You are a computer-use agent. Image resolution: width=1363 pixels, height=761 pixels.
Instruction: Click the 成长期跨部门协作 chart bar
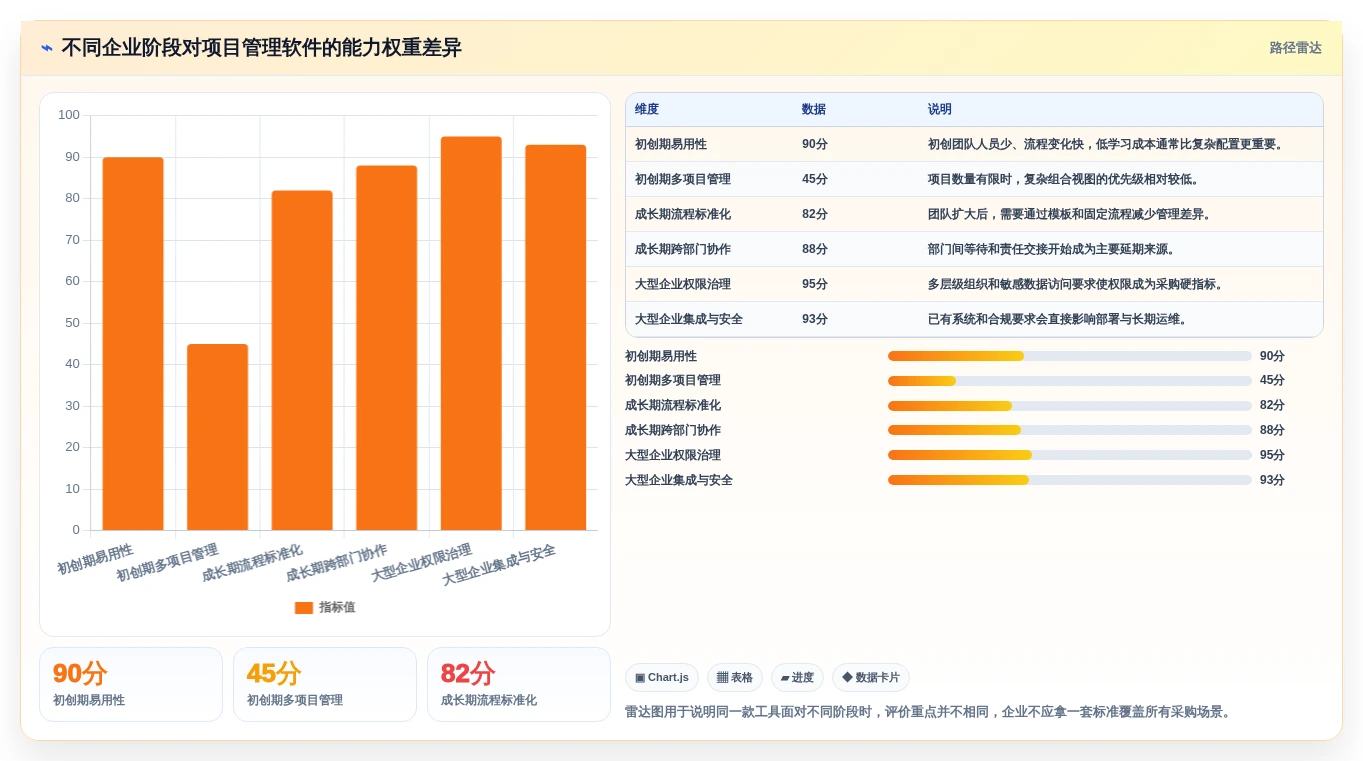(x=386, y=348)
